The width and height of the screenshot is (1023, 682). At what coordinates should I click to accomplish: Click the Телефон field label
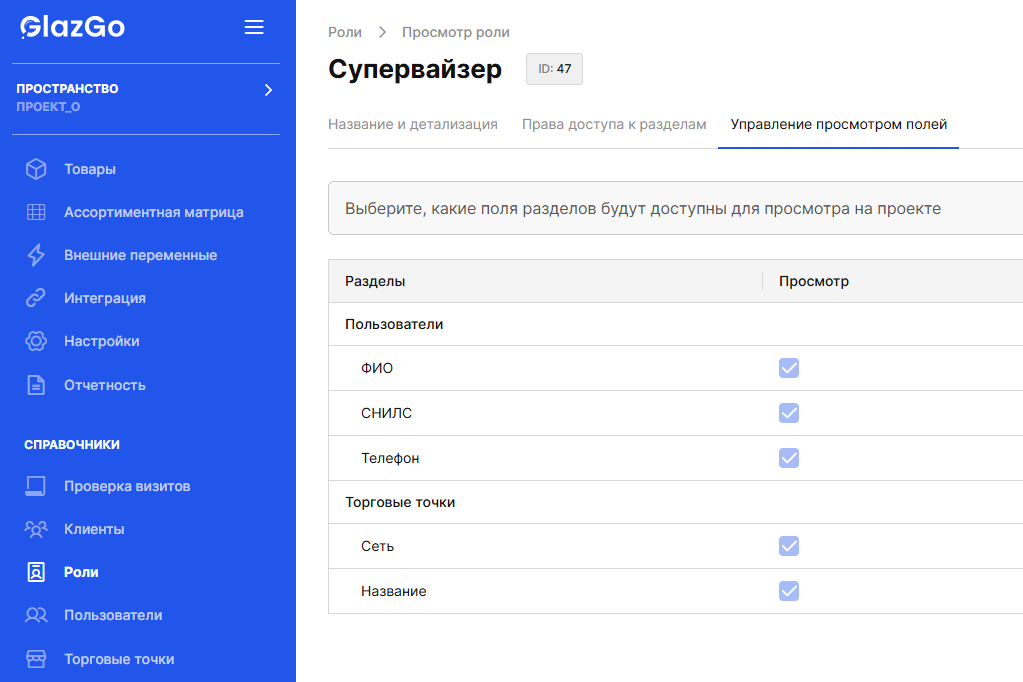coord(390,458)
